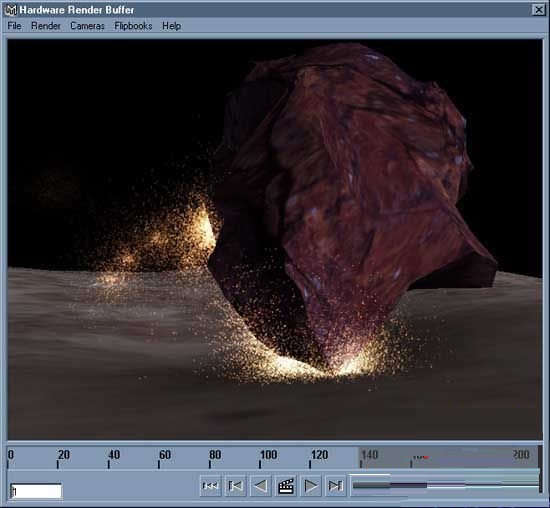Image resolution: width=550 pixels, height=508 pixels.
Task: Click the rewind to start button
Action: click(x=210, y=486)
